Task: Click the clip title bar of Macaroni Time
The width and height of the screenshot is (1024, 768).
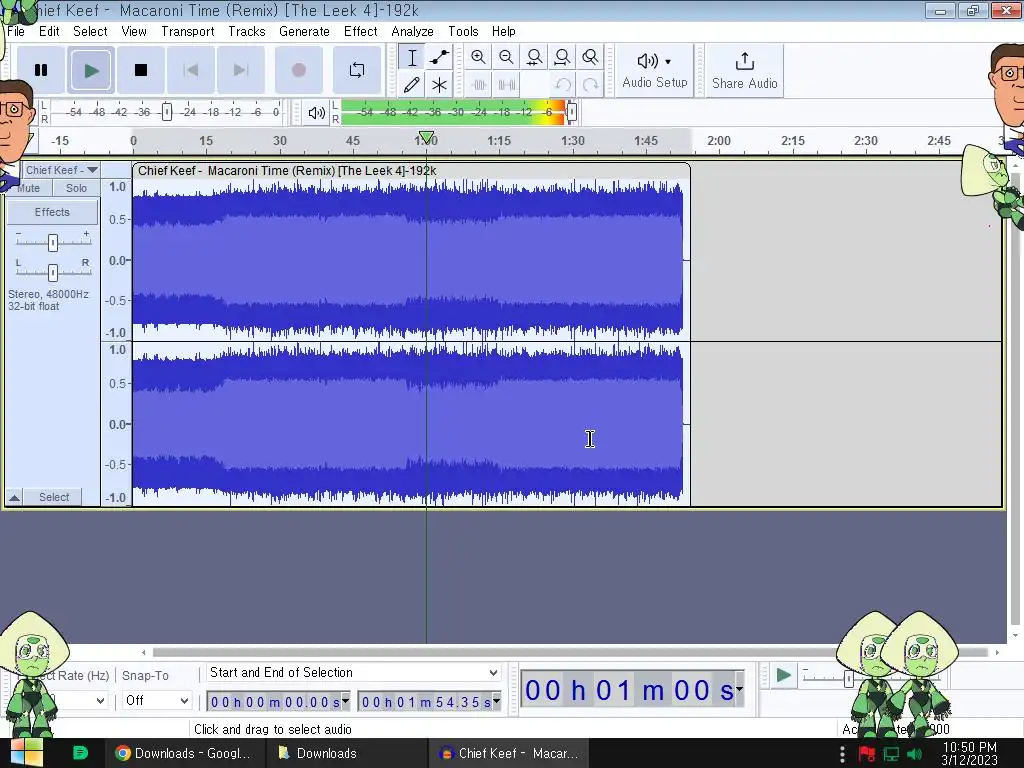Action: pyautogui.click(x=411, y=171)
